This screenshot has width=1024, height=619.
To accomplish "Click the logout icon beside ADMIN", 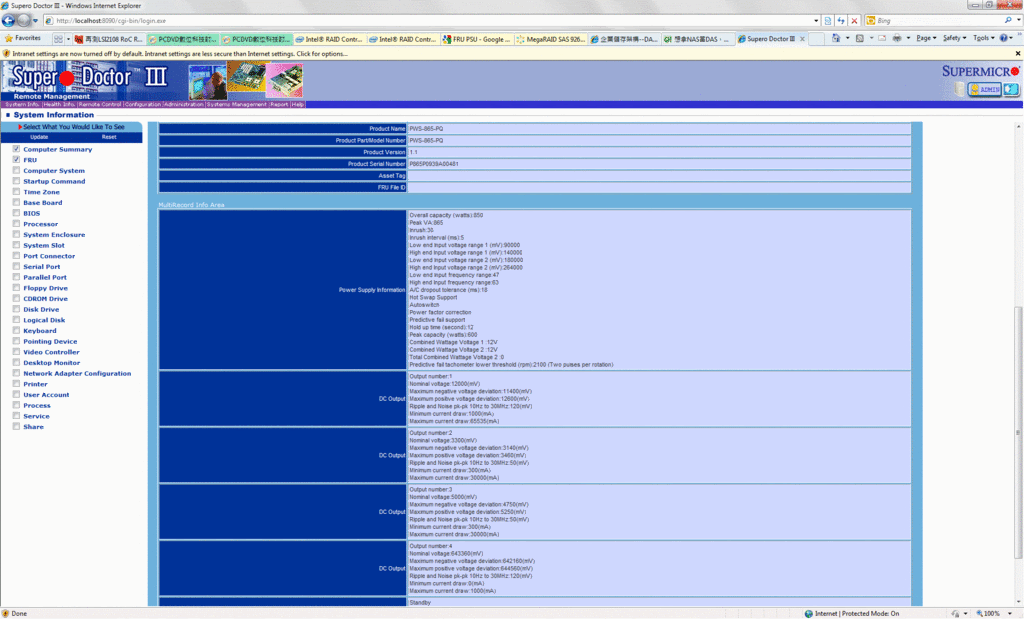I will pos(1011,89).
